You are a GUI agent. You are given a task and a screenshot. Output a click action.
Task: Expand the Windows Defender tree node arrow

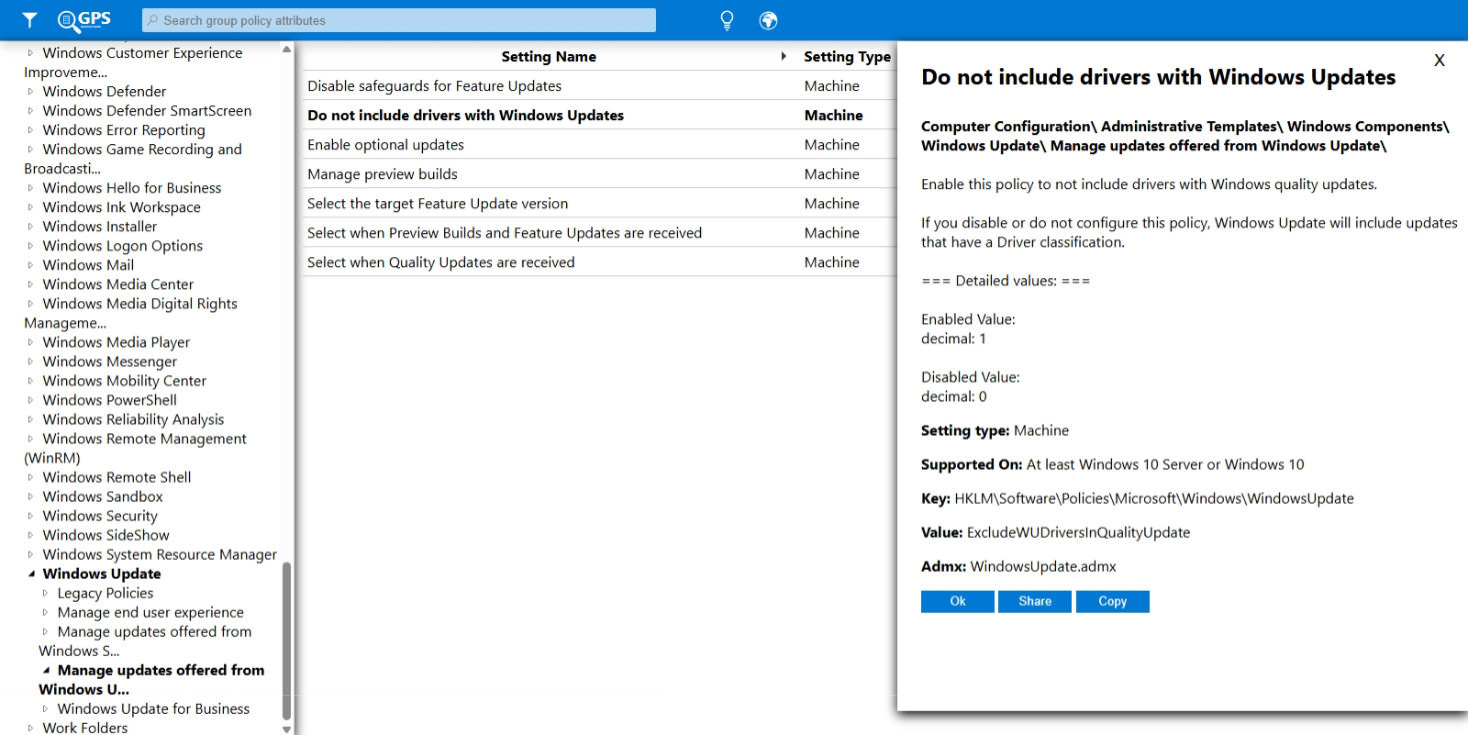pos(31,92)
